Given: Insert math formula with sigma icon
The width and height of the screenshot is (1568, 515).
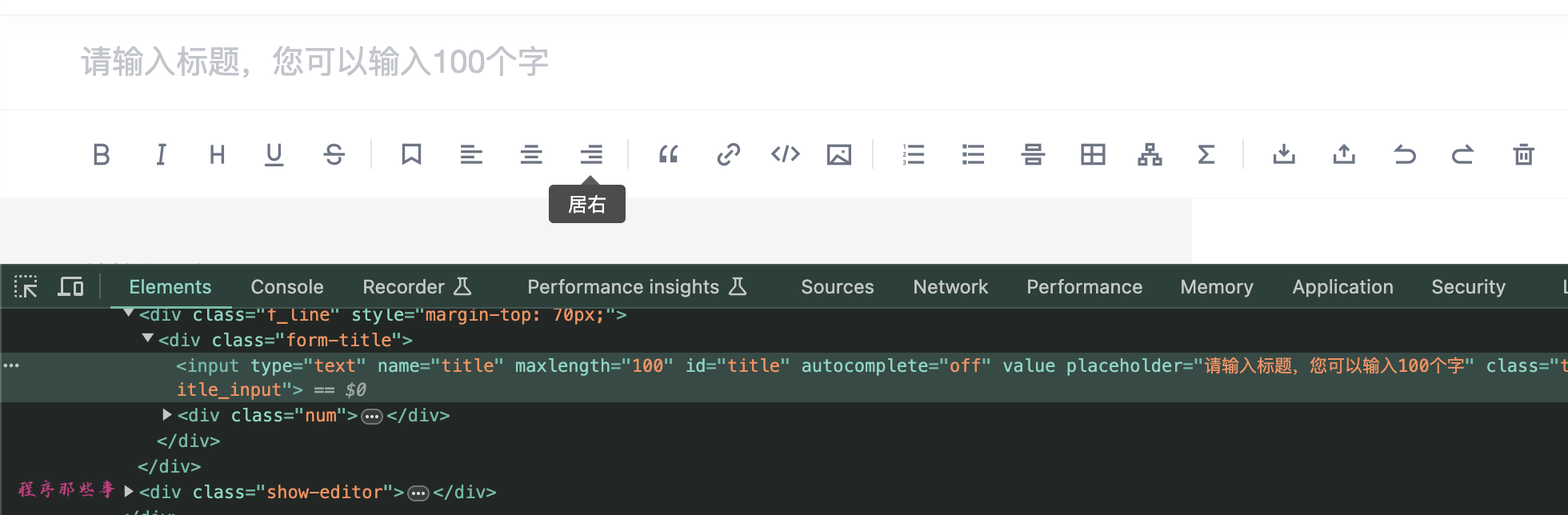Looking at the screenshot, I should (x=1206, y=154).
